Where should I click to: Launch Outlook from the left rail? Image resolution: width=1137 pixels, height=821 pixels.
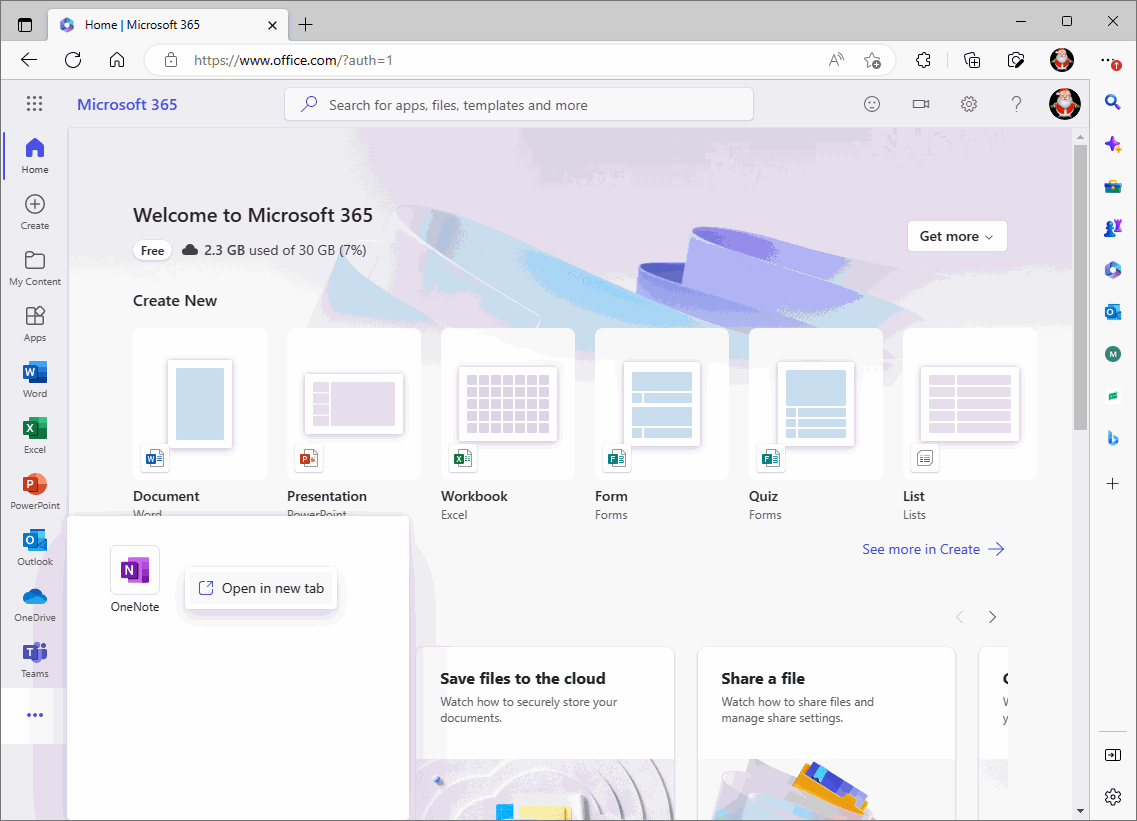[x=35, y=547]
